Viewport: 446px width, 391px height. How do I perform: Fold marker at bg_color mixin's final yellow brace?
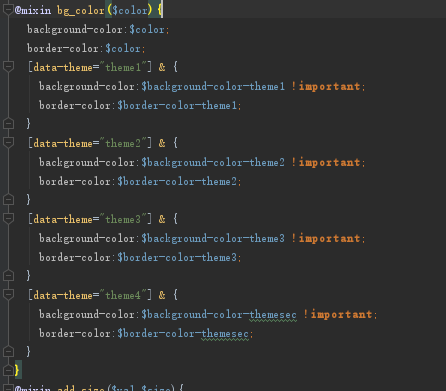8,370
